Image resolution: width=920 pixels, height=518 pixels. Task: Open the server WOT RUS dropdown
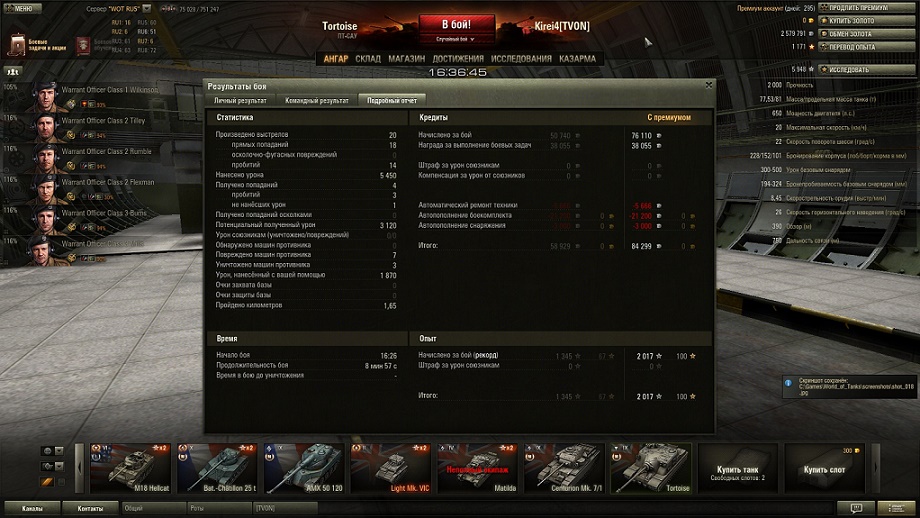[x=147, y=9]
